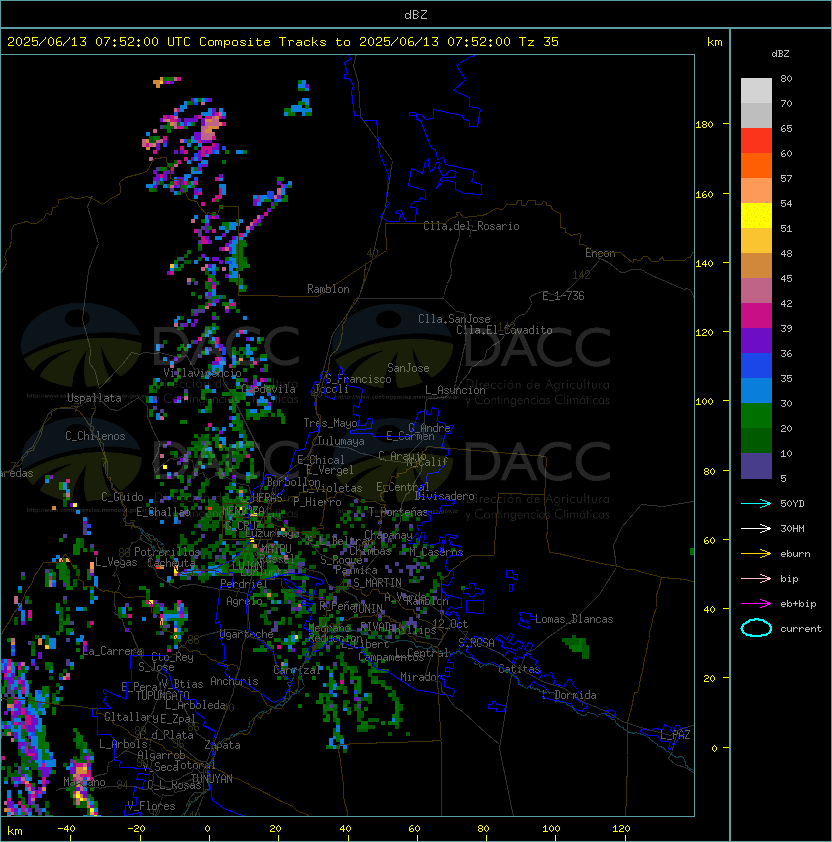
Task: Click the red 65 dBZ color swatch
Action: pos(756,140)
